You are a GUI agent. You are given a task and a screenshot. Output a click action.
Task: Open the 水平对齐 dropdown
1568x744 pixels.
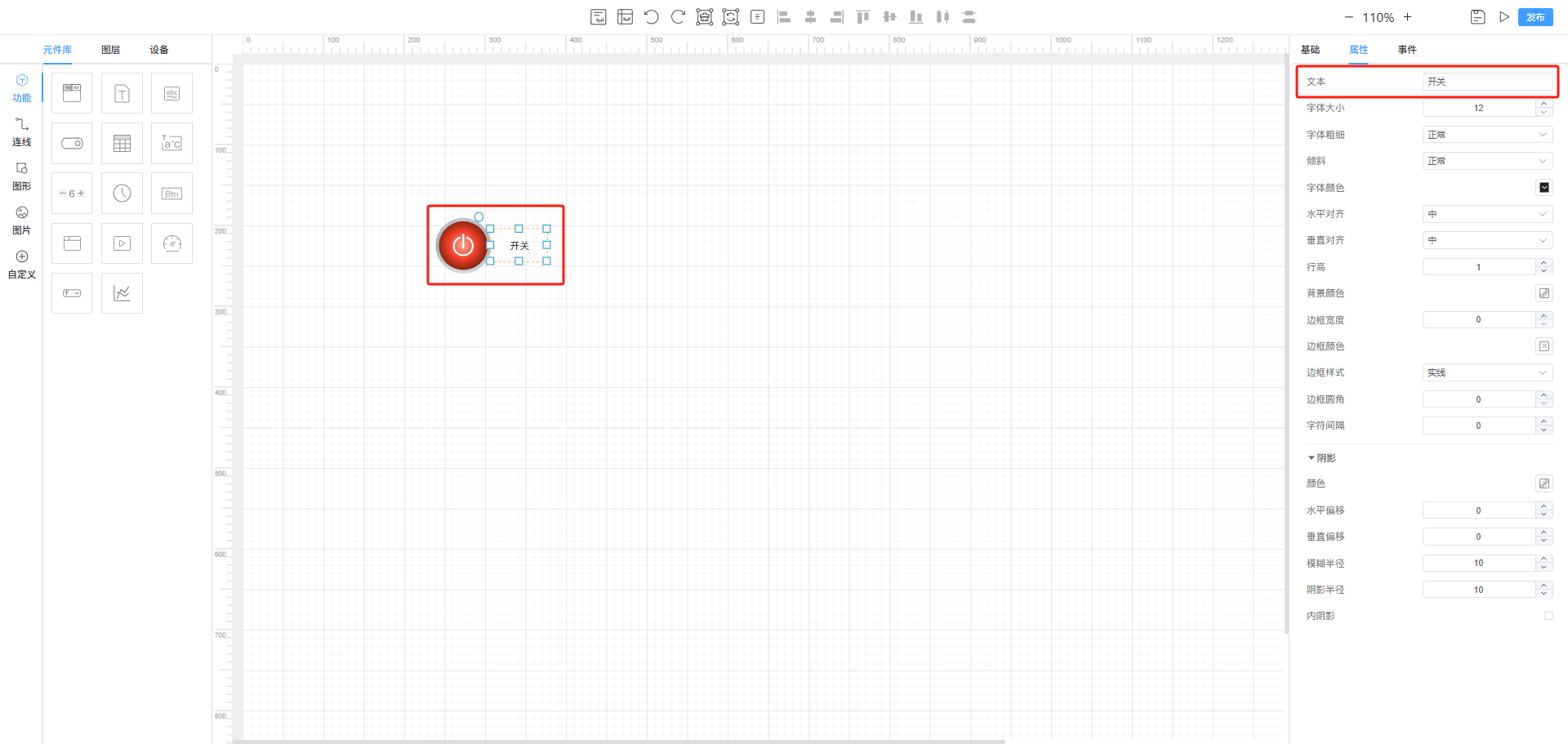pyautogui.click(x=1486, y=214)
